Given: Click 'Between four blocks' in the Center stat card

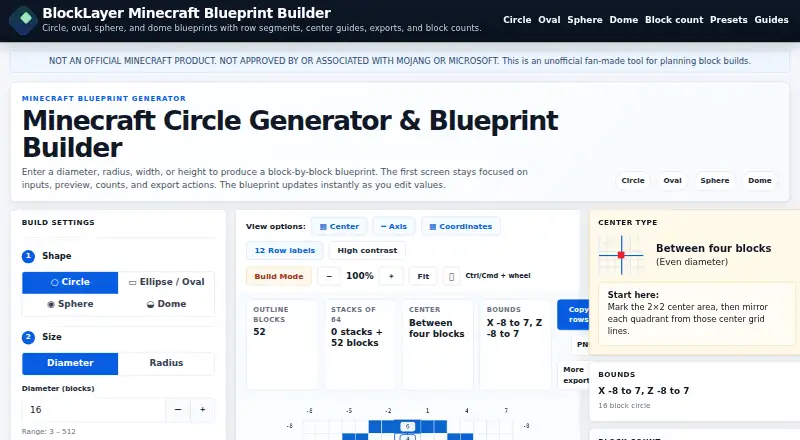Looking at the screenshot, I should 437,329.
